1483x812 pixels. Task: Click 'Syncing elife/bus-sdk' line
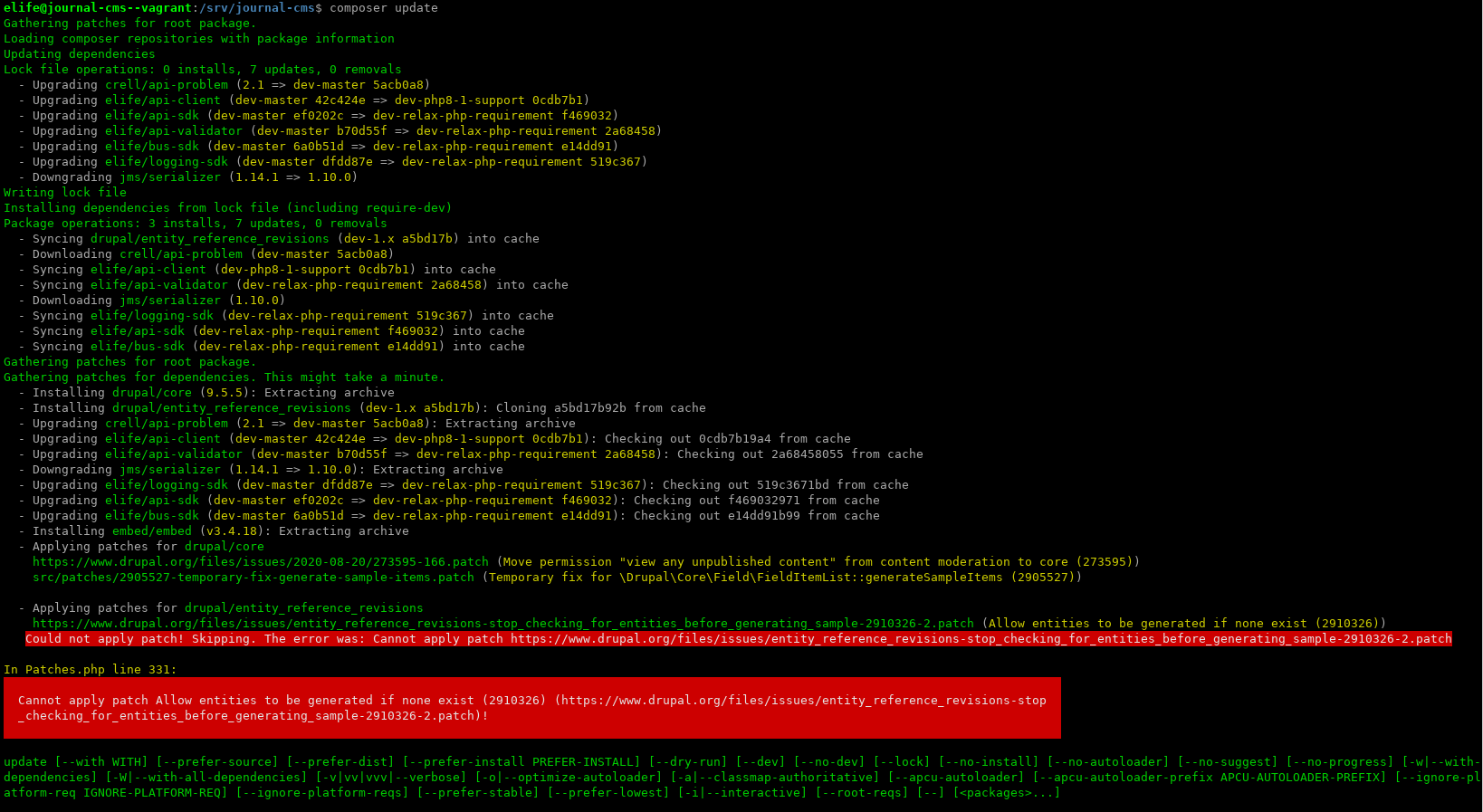click(x=272, y=347)
